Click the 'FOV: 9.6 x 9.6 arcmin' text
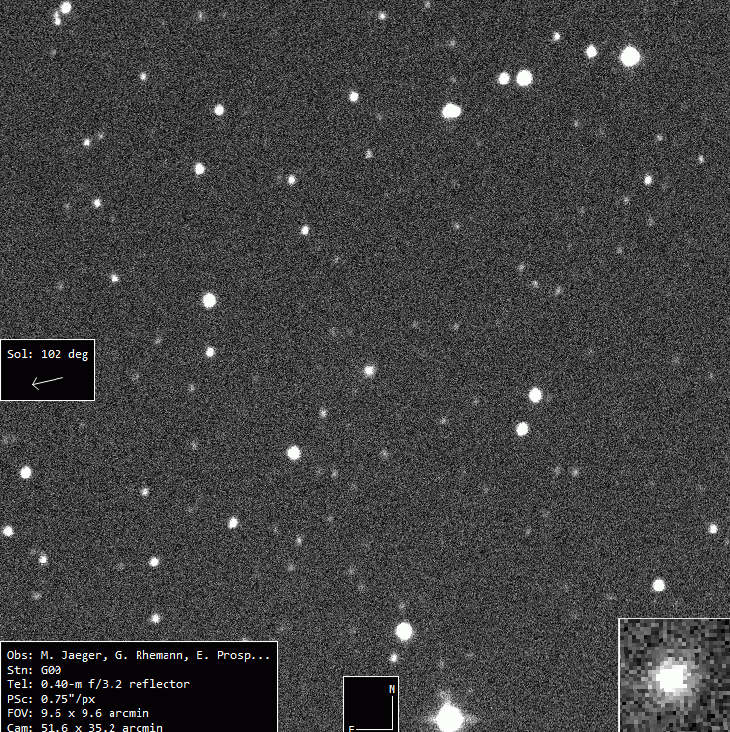 pos(77,713)
